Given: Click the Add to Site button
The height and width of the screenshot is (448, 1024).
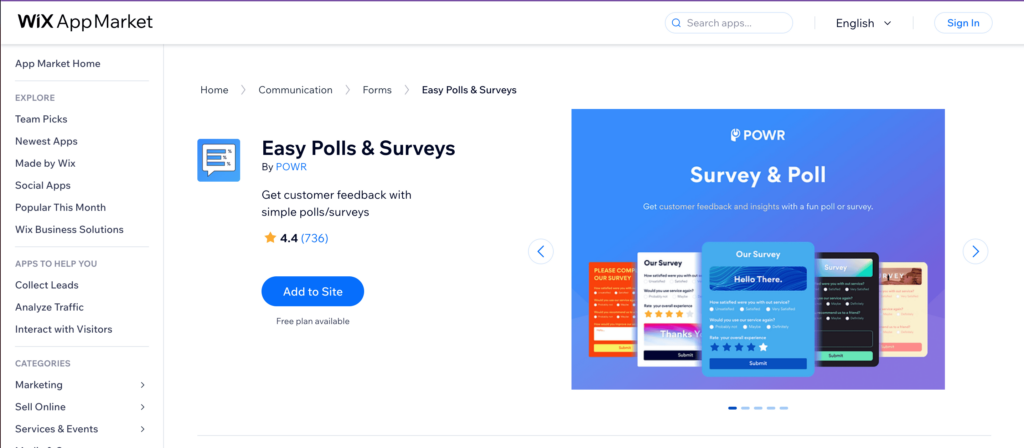Looking at the screenshot, I should [313, 291].
